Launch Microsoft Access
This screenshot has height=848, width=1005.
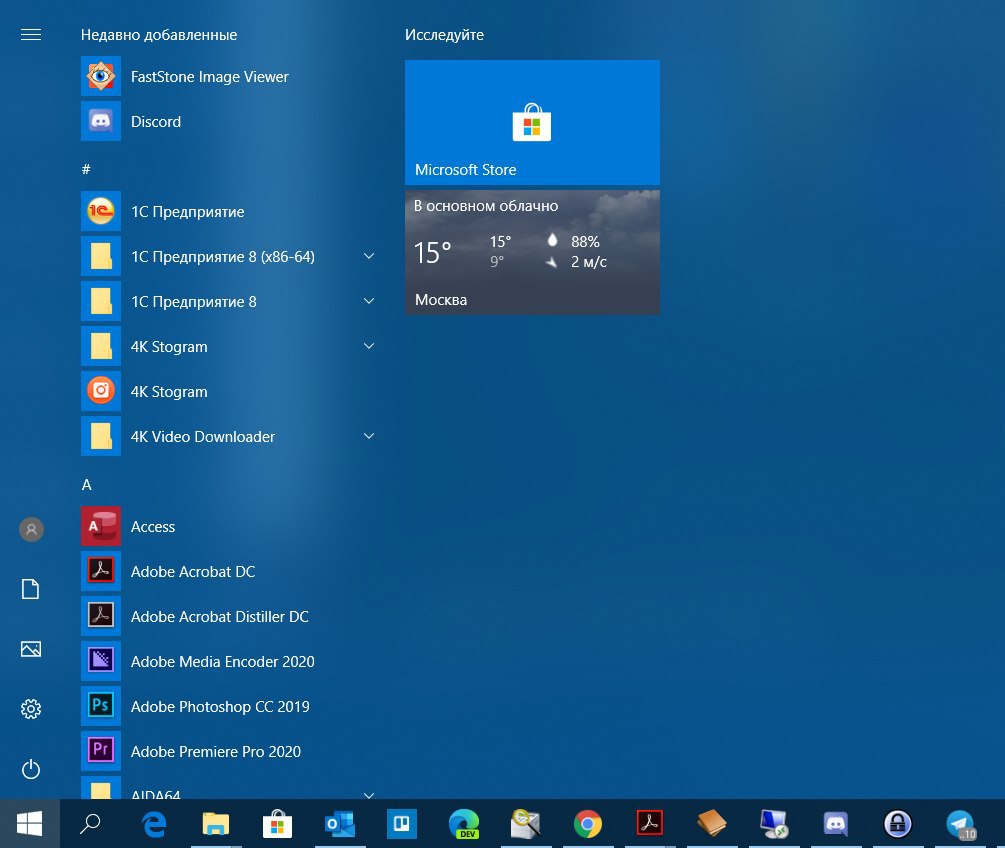228,526
